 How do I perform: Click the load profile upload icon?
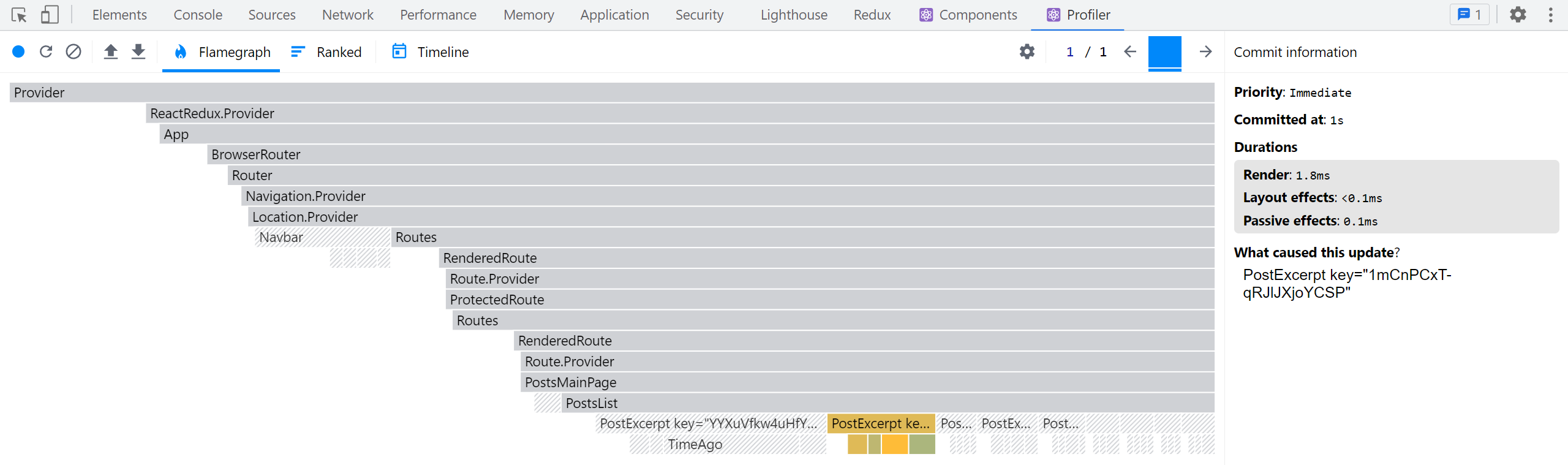coord(111,52)
